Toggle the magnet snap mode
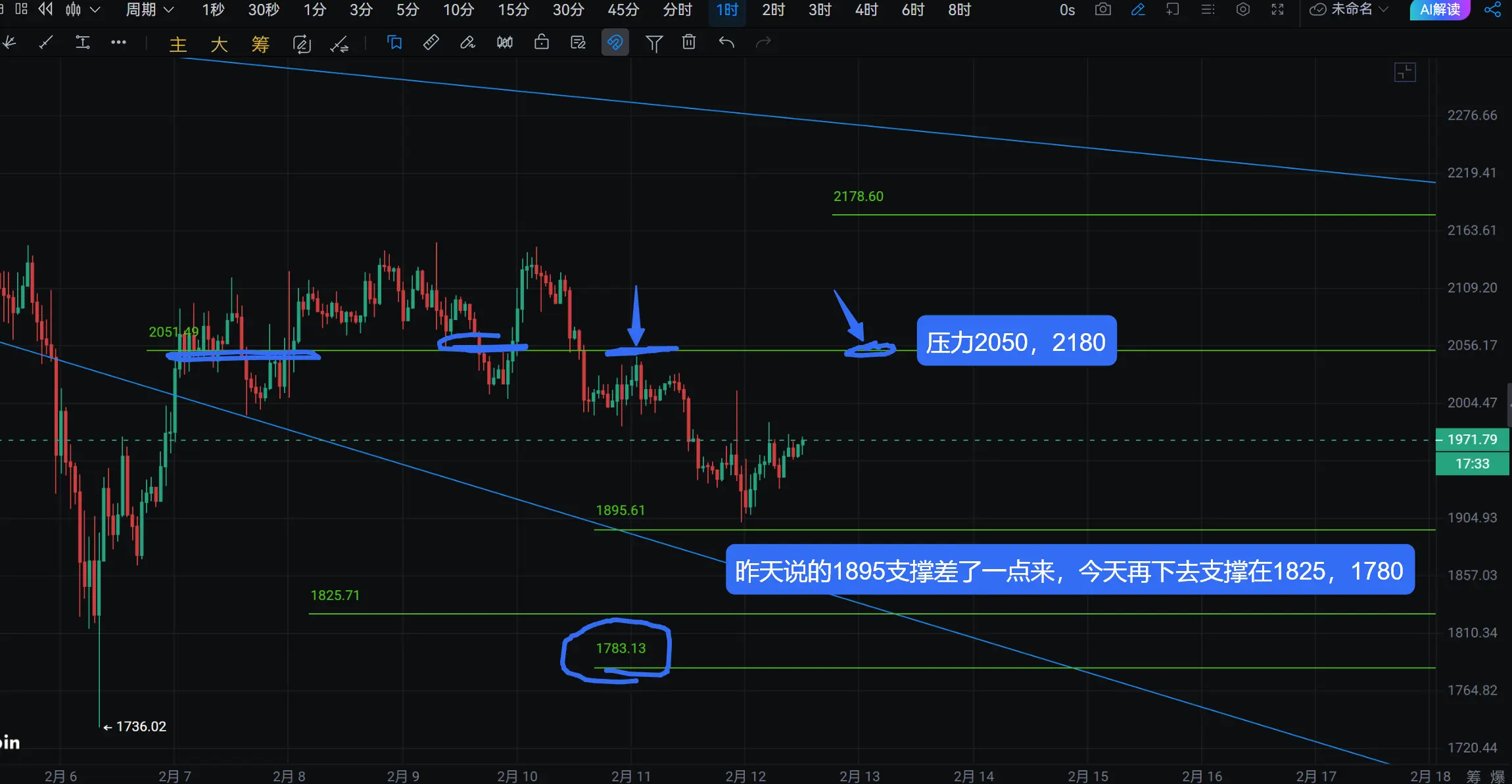The image size is (1512, 784). [x=615, y=43]
